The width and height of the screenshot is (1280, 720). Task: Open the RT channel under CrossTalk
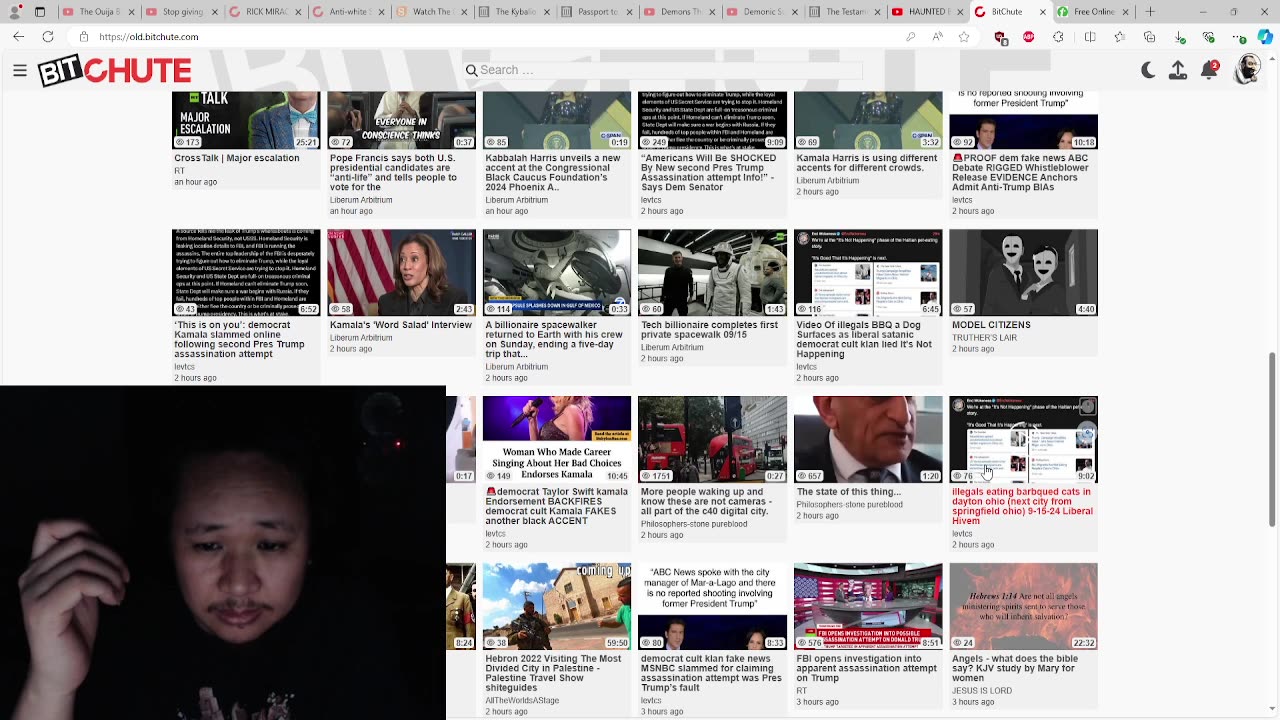pos(180,171)
